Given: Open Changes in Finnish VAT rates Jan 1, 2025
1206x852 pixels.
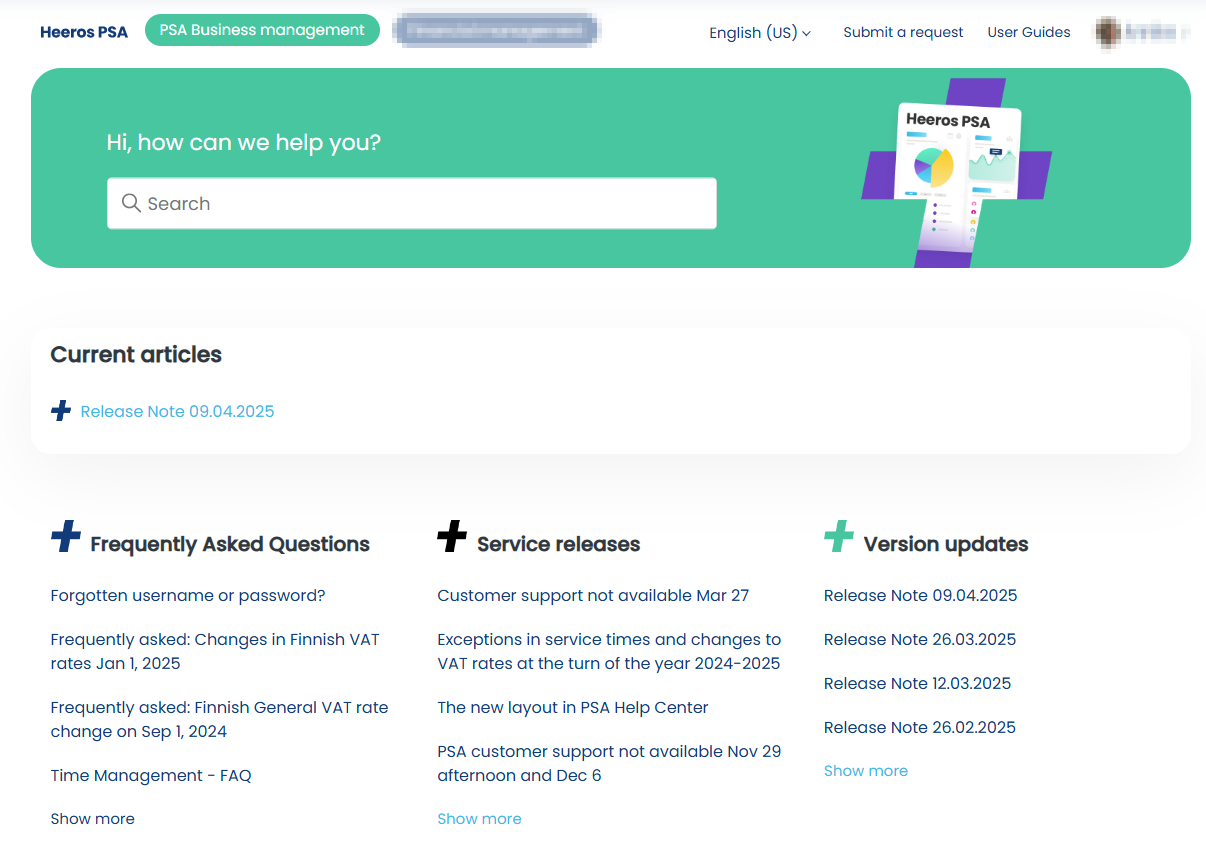Looking at the screenshot, I should point(215,651).
